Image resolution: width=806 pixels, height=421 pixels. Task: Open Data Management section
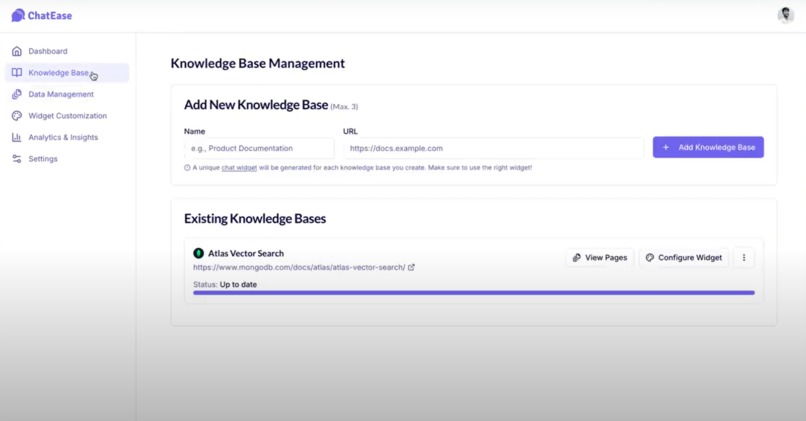[67, 94]
